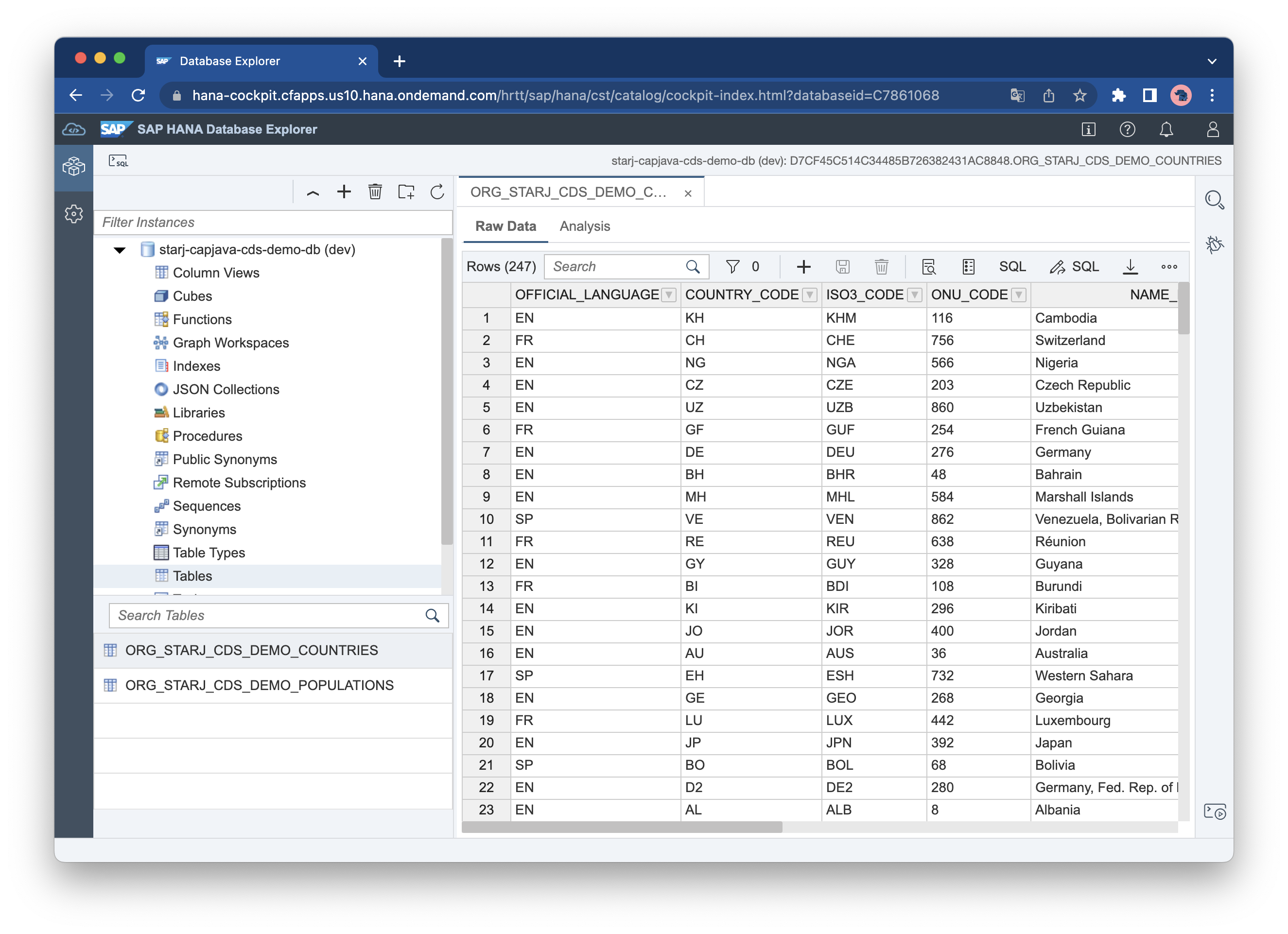Open the help question mark icon
This screenshot has height=934, width=1288.
pyautogui.click(x=1127, y=129)
